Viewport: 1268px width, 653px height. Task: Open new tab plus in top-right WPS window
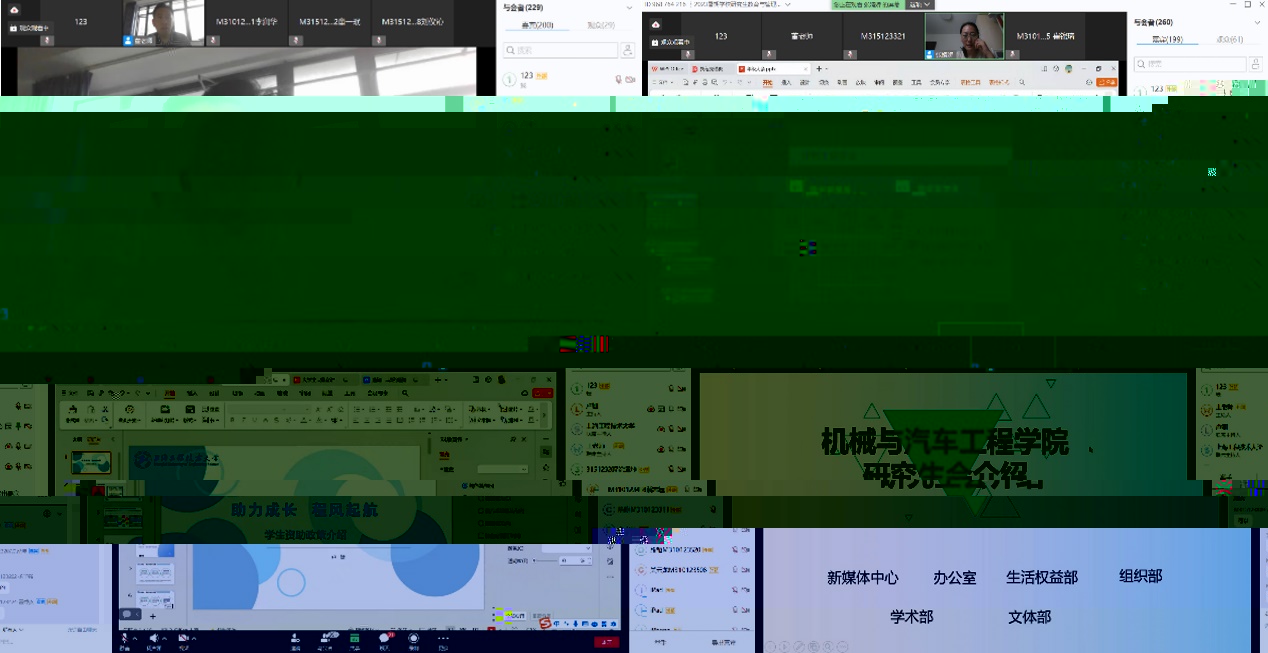tap(819, 68)
